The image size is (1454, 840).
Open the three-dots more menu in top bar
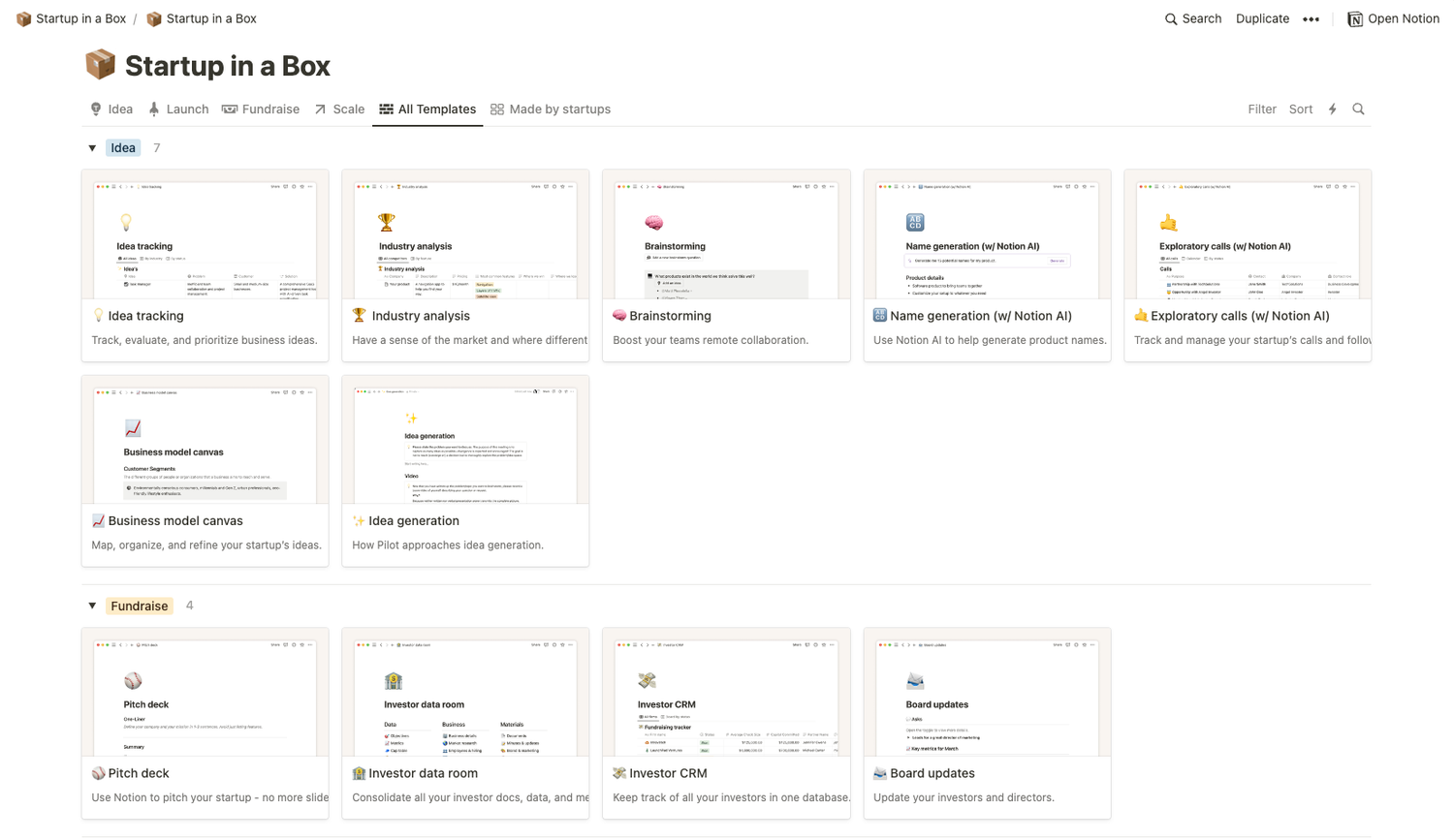coord(1312,19)
